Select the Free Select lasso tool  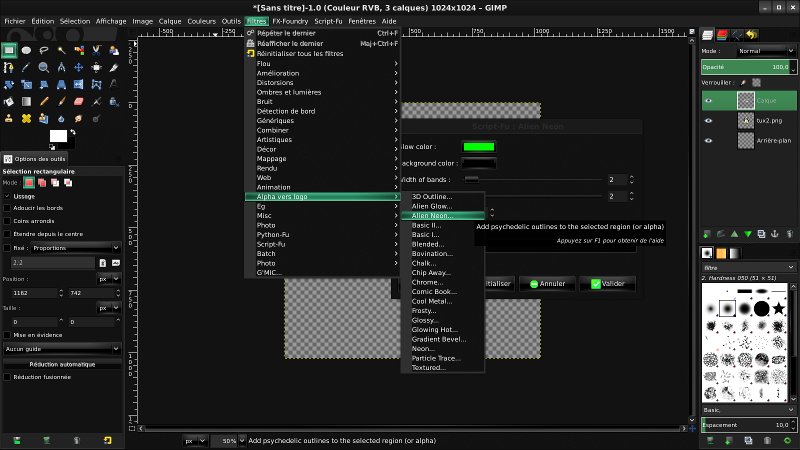[44, 50]
